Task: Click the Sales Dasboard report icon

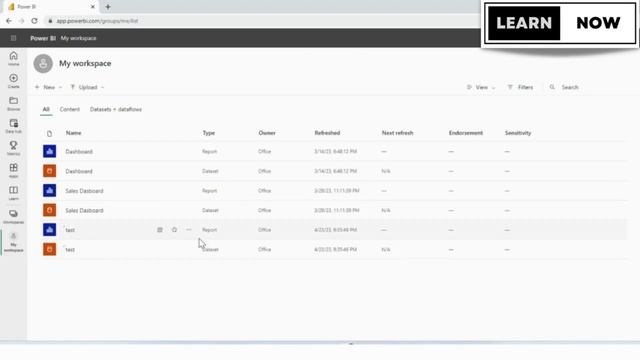Action: [49, 191]
